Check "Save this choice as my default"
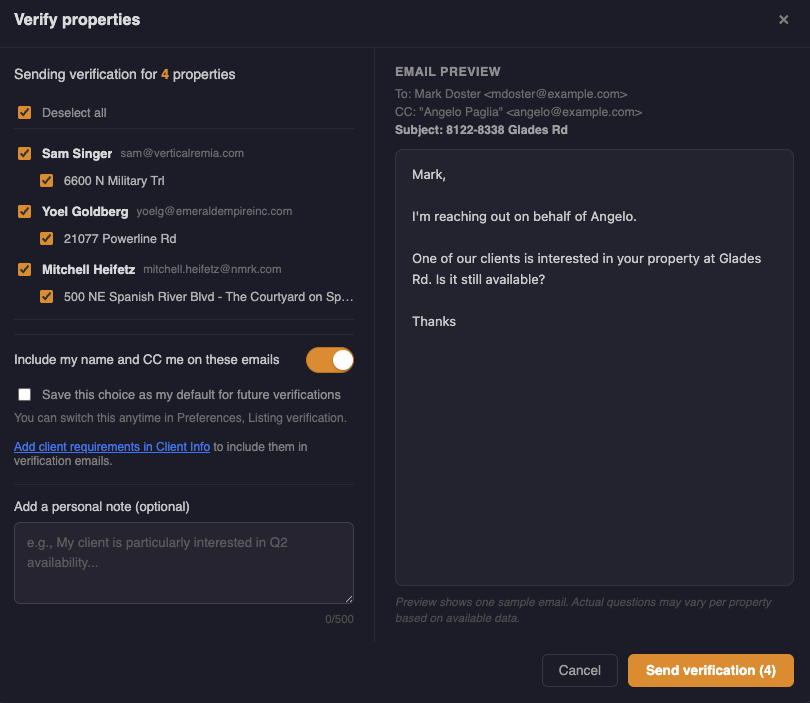 tap(24, 394)
